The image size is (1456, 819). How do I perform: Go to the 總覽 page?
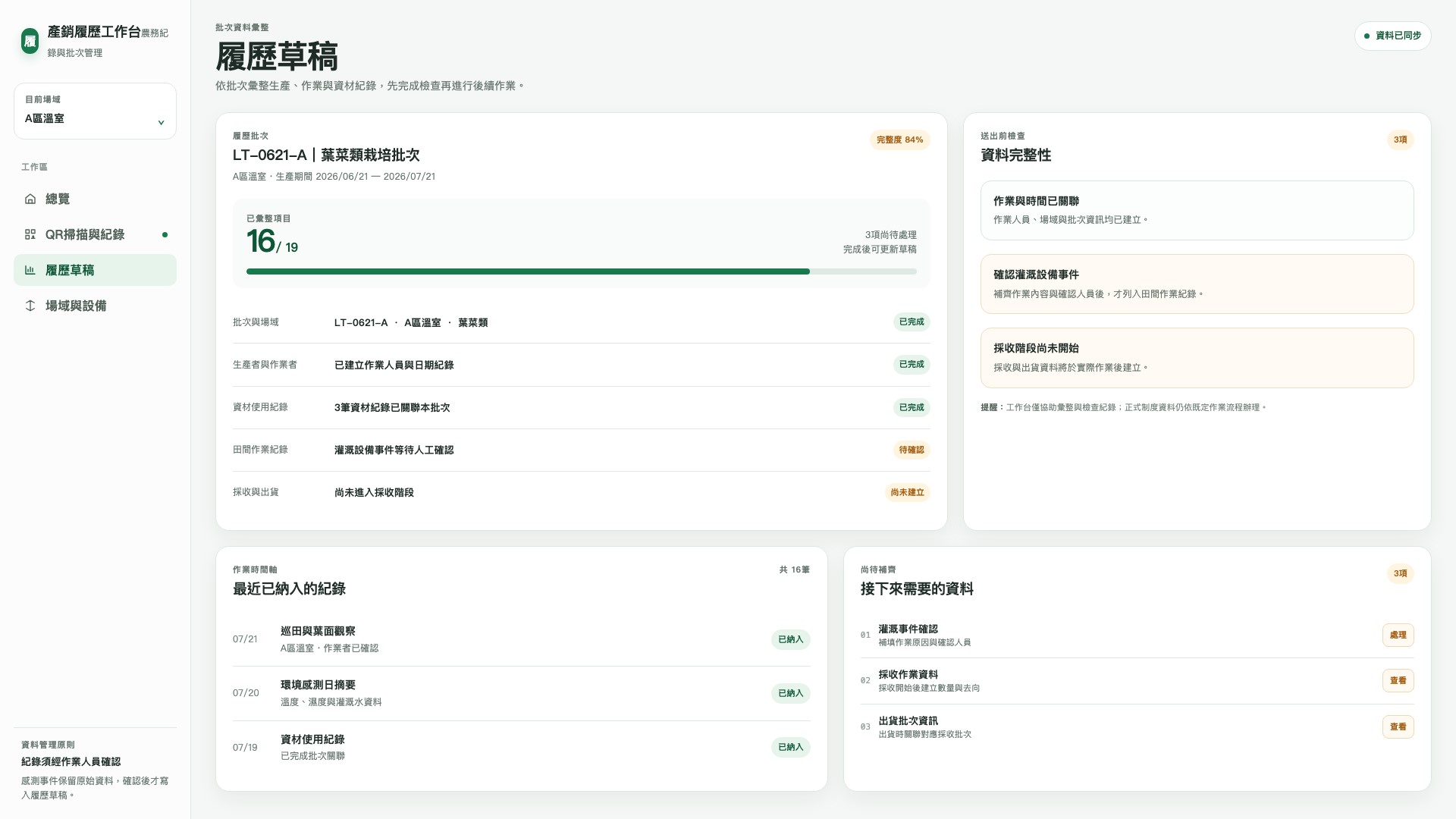95,199
